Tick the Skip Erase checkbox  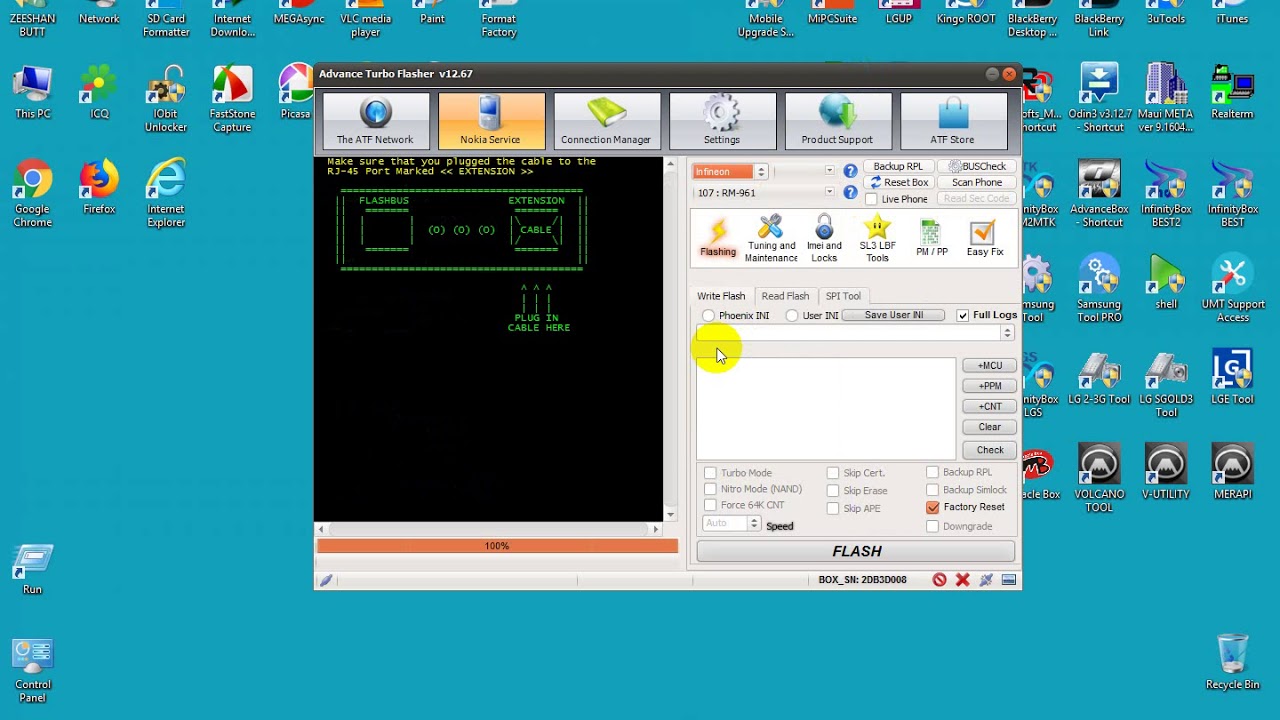click(x=833, y=491)
